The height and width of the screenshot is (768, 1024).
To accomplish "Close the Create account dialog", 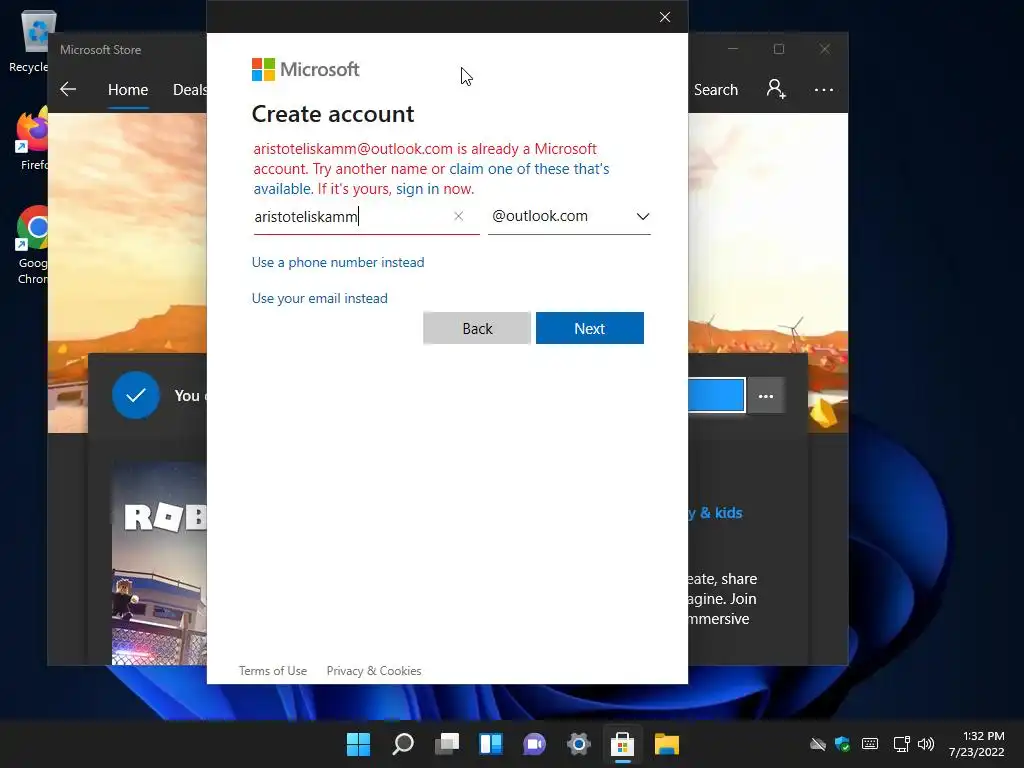I will click(x=665, y=17).
